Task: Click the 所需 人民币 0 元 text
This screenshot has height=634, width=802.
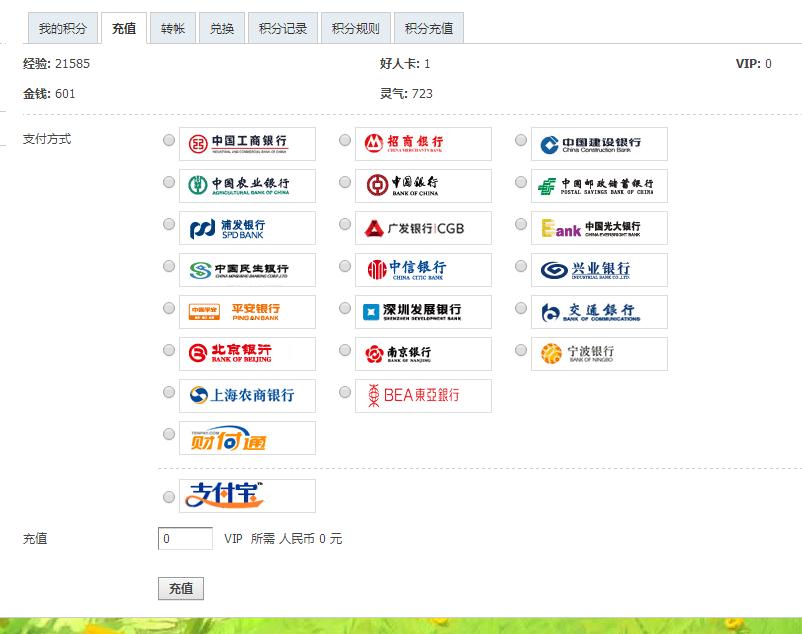Action: (296, 539)
